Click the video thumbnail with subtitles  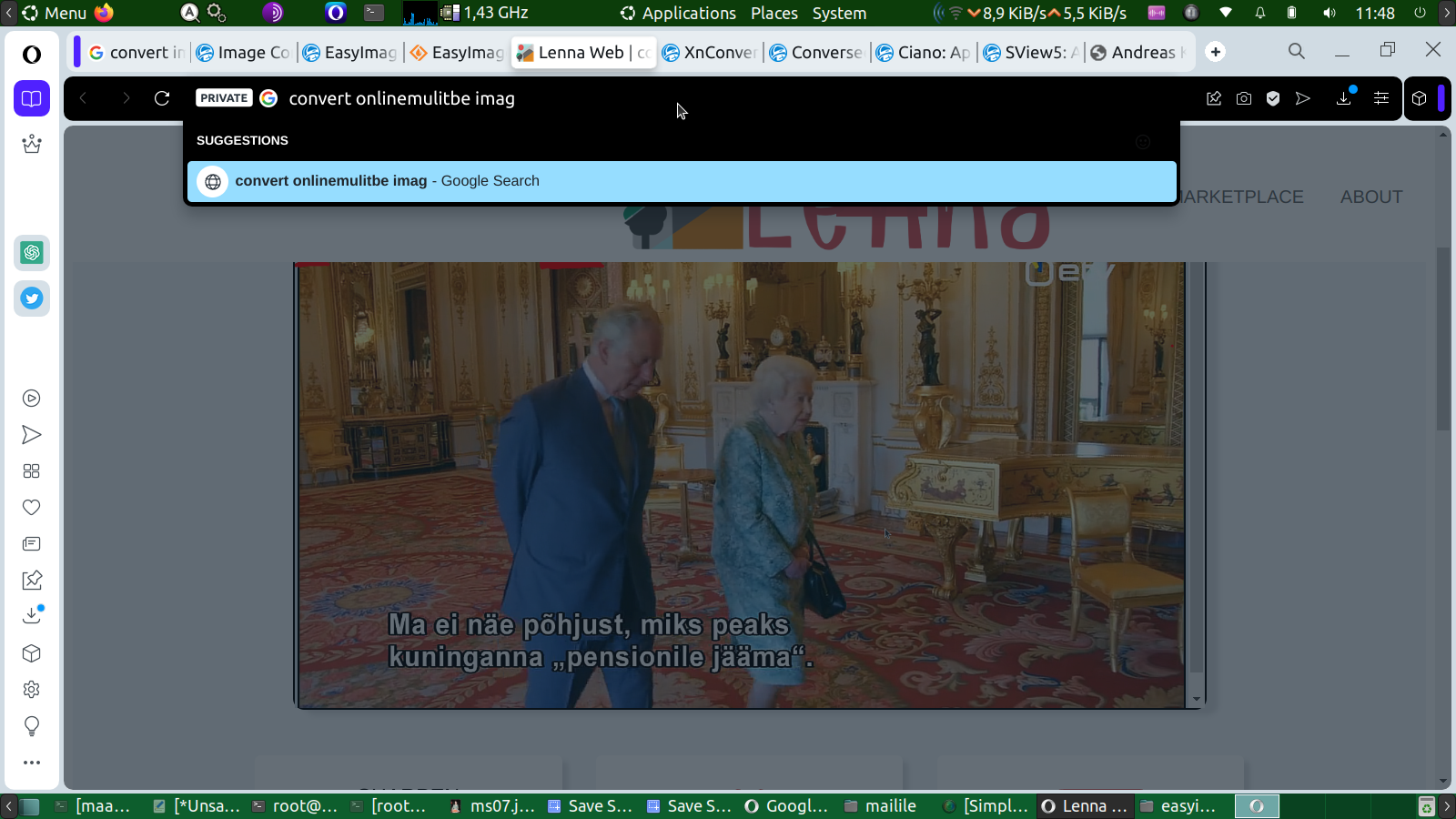[742, 485]
